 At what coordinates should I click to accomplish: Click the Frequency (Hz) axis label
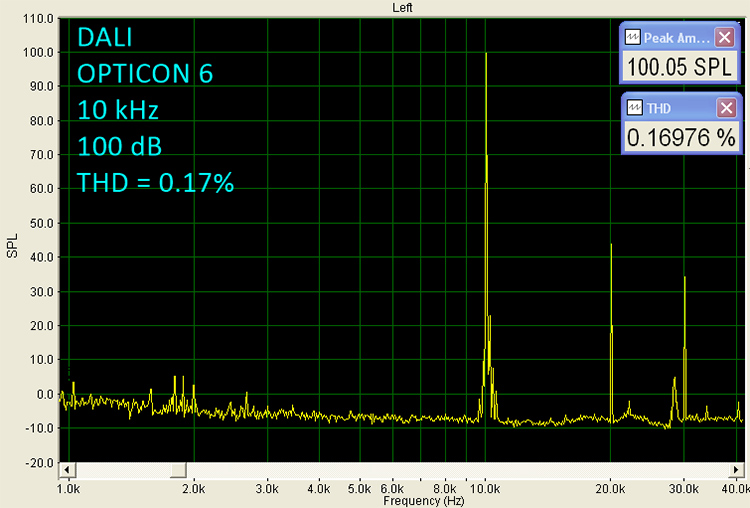pyautogui.click(x=426, y=499)
